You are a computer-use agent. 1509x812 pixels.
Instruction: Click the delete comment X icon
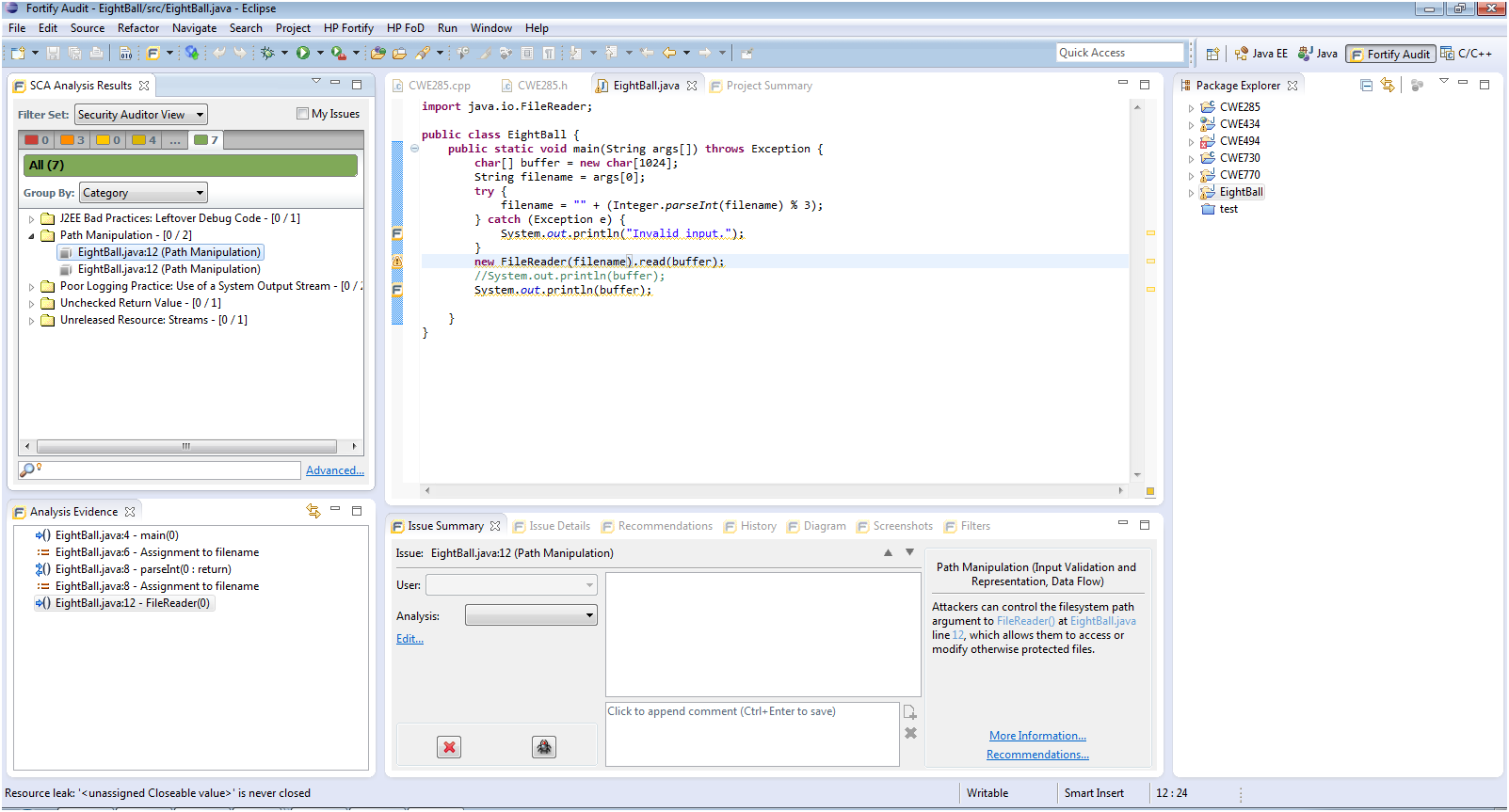click(910, 733)
